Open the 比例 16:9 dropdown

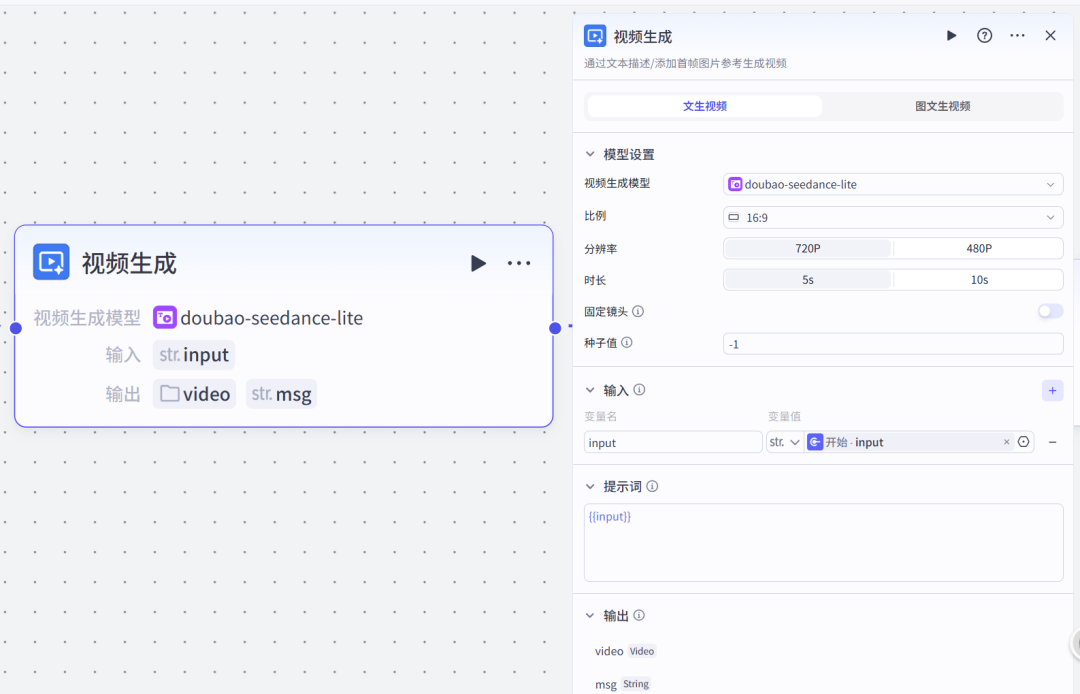click(x=893, y=218)
